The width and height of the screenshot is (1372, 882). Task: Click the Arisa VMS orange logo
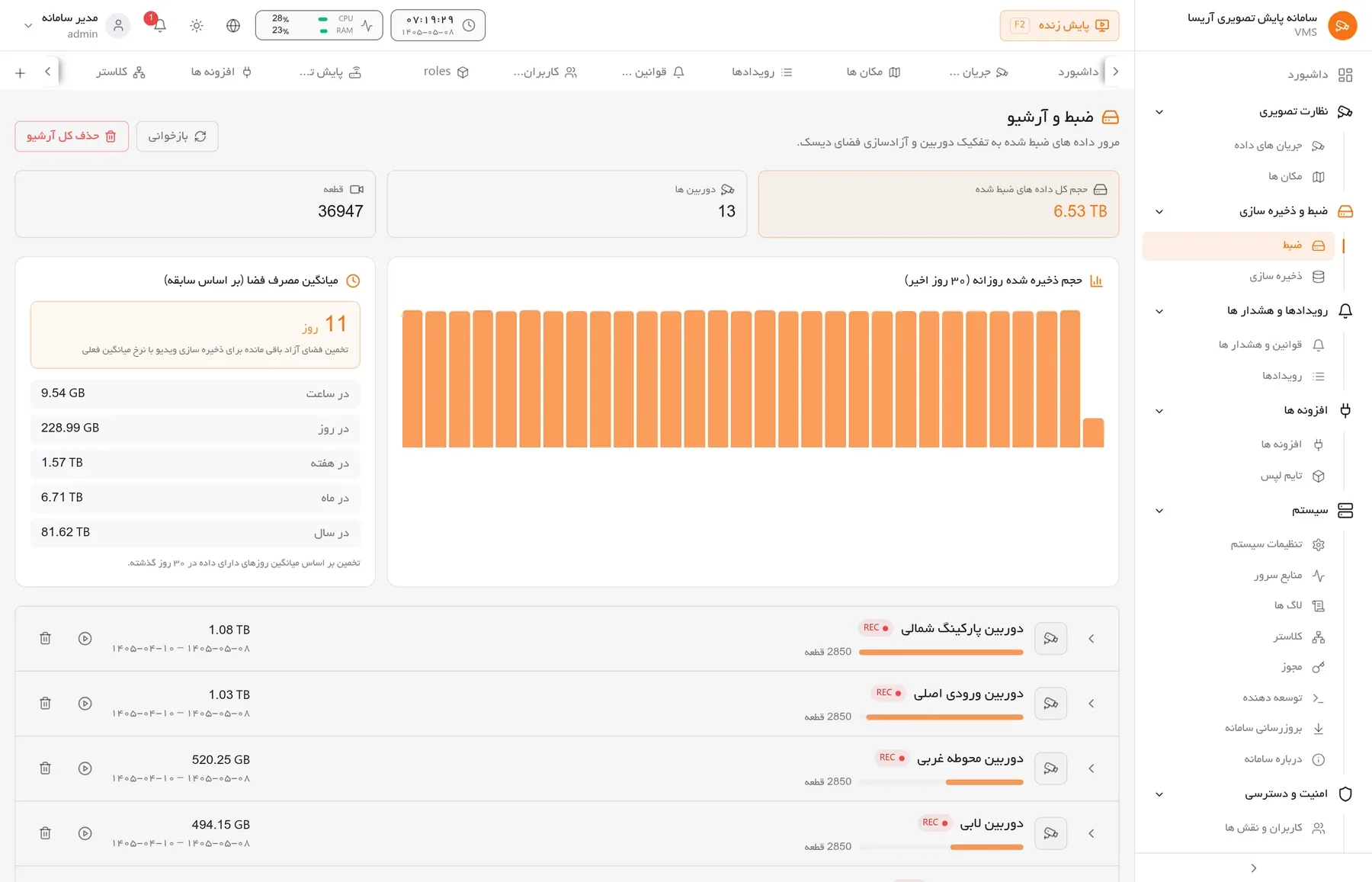click(x=1342, y=25)
